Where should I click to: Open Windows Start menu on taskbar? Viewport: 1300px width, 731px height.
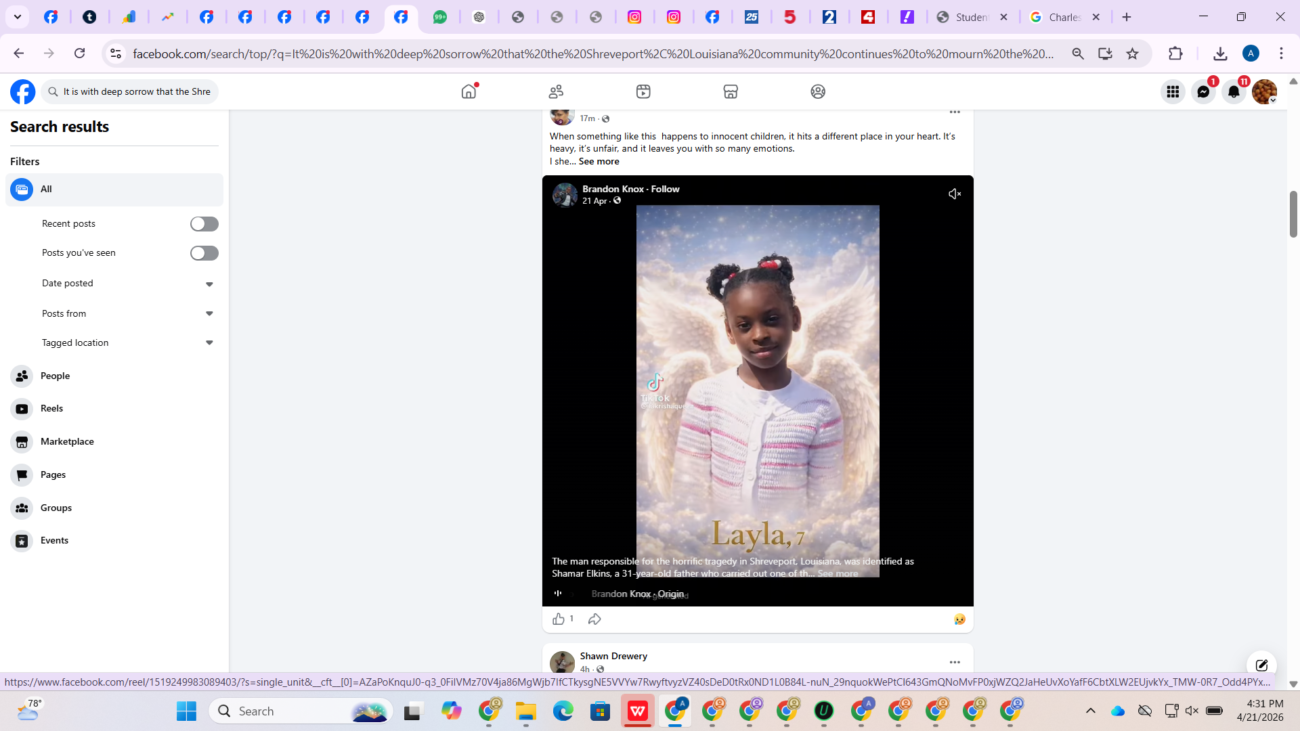tap(186, 711)
